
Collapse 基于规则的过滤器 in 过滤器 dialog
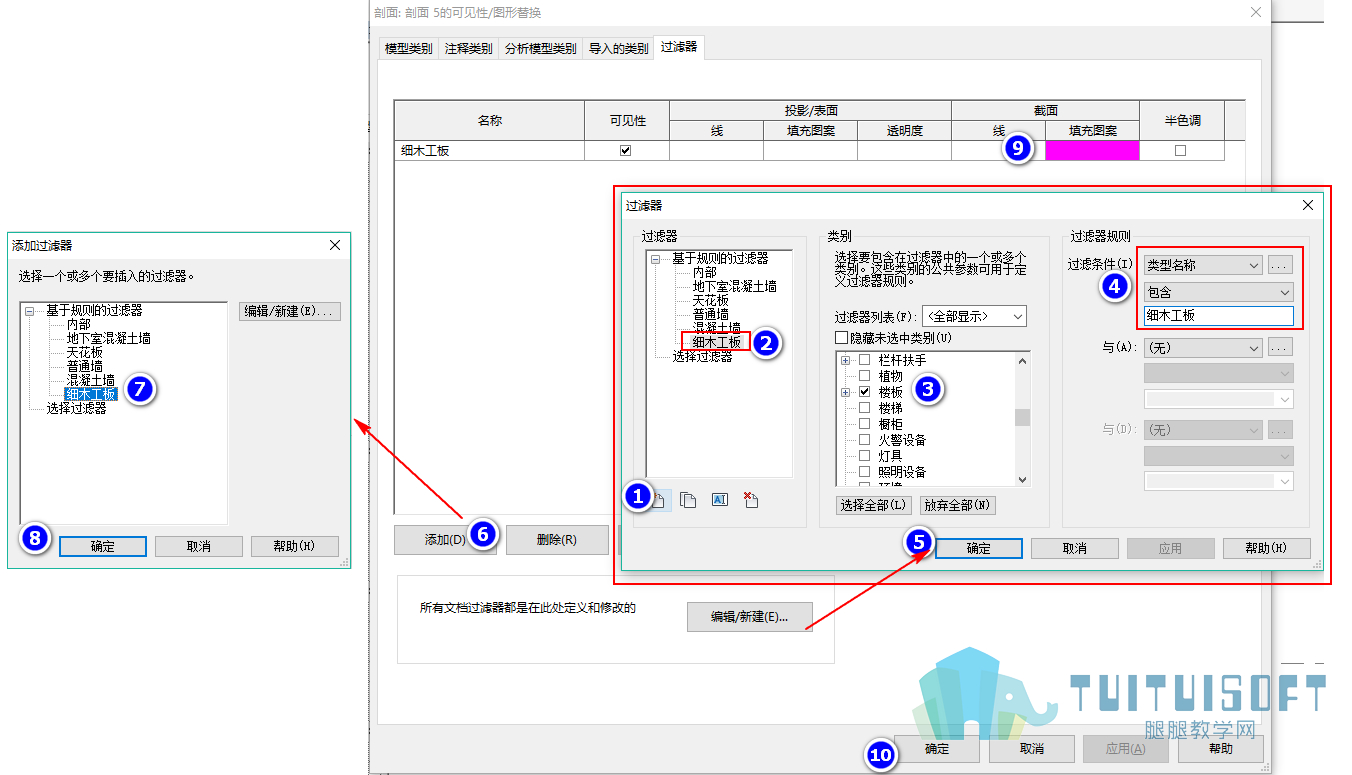657,258
